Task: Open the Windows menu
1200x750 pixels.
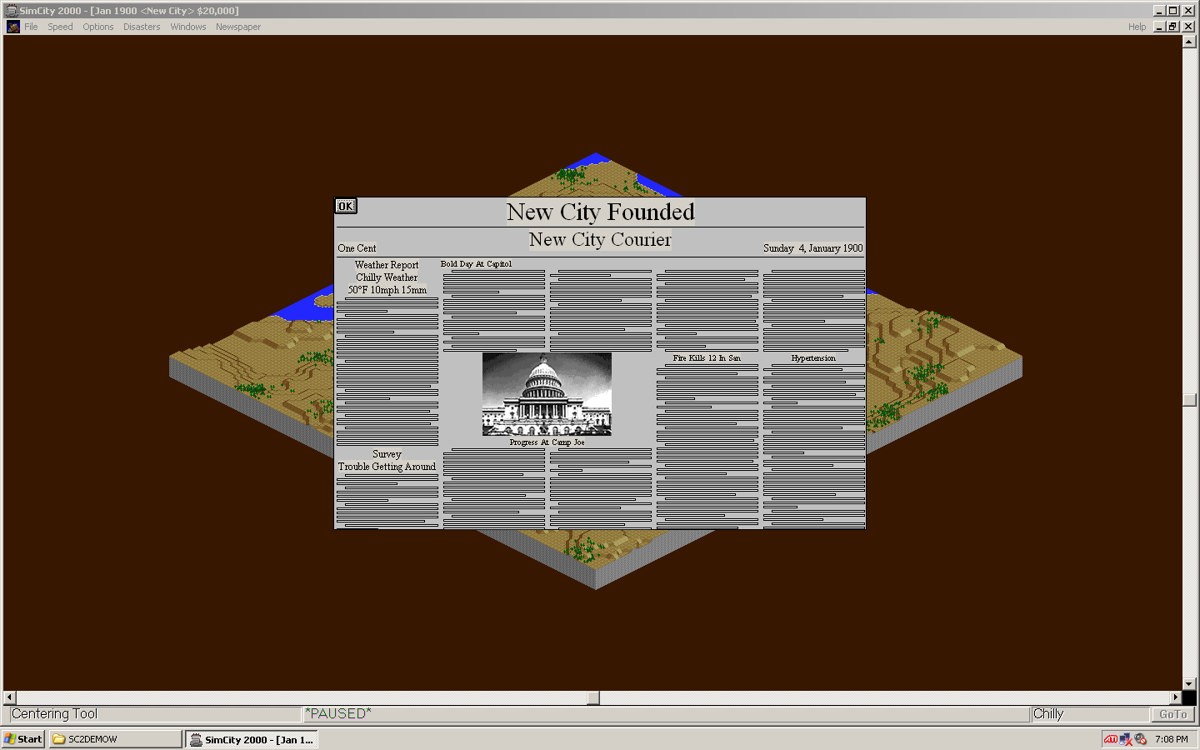Action: coord(188,27)
